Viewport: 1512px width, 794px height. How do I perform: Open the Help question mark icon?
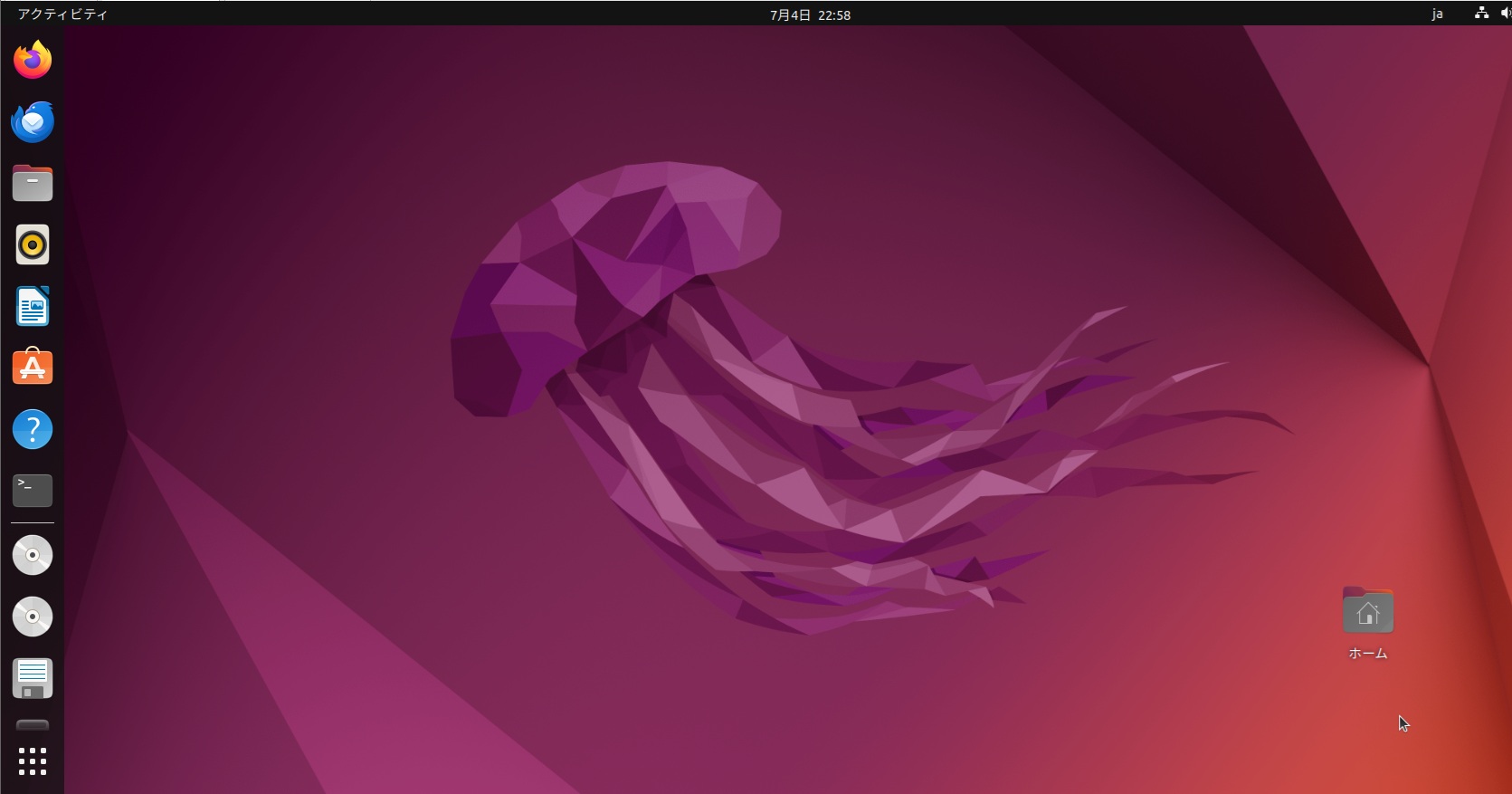coord(33,429)
